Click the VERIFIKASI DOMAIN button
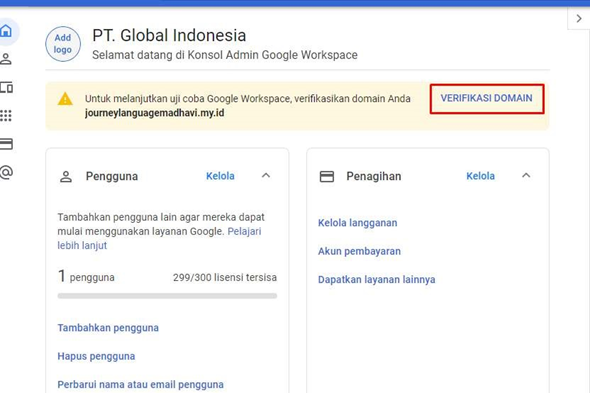 [487, 98]
